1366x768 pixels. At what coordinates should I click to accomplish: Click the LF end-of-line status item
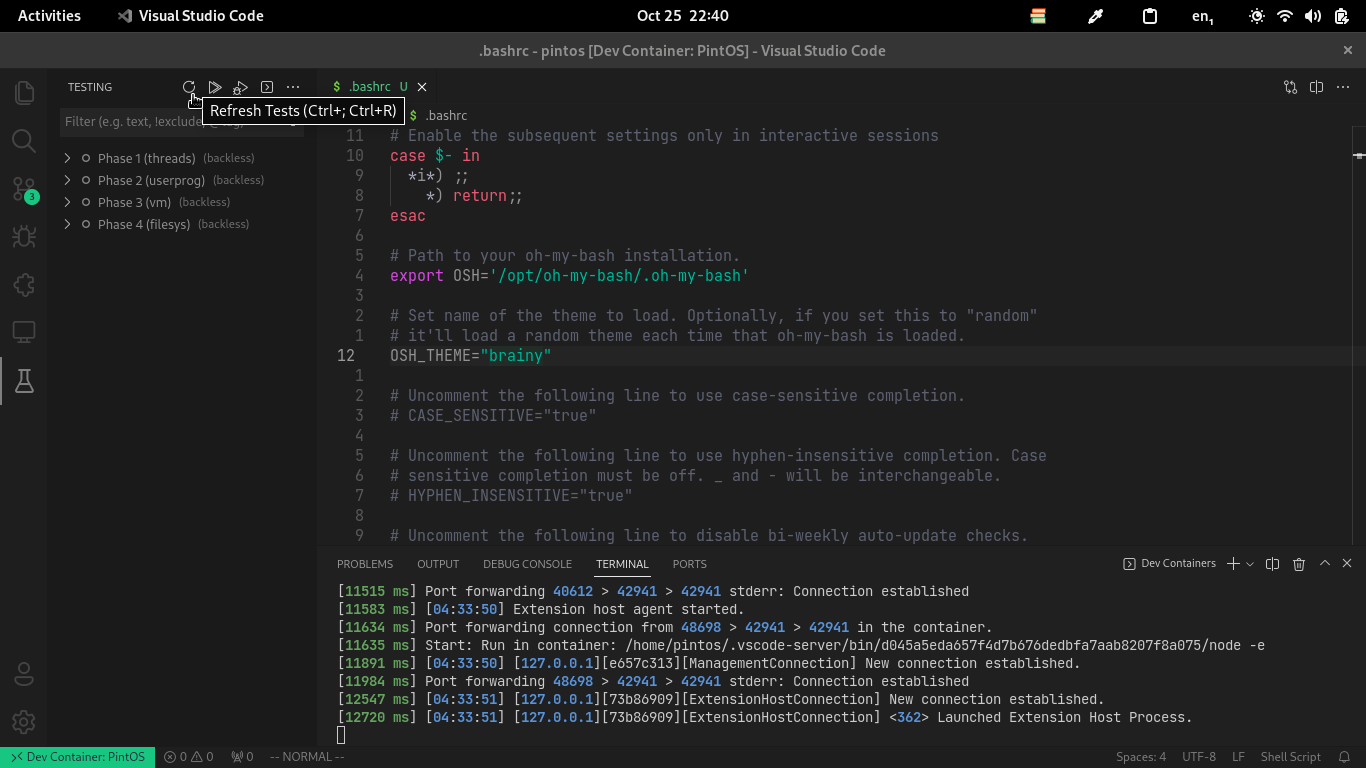pyautogui.click(x=1238, y=757)
